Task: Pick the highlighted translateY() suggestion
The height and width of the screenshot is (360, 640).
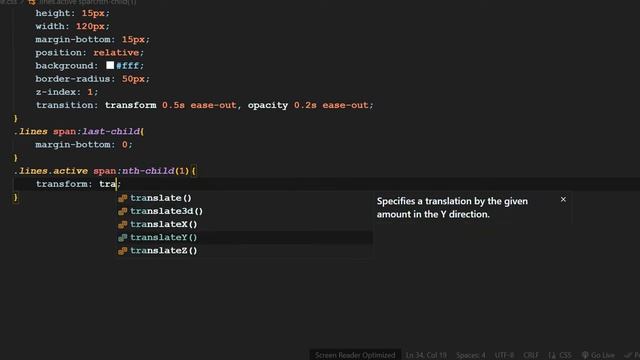Action: click(244, 237)
